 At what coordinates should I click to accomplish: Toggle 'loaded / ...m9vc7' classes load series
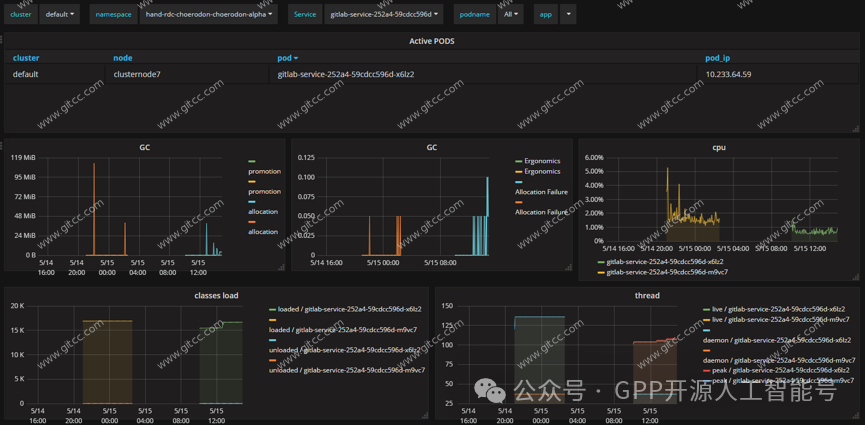(343, 330)
